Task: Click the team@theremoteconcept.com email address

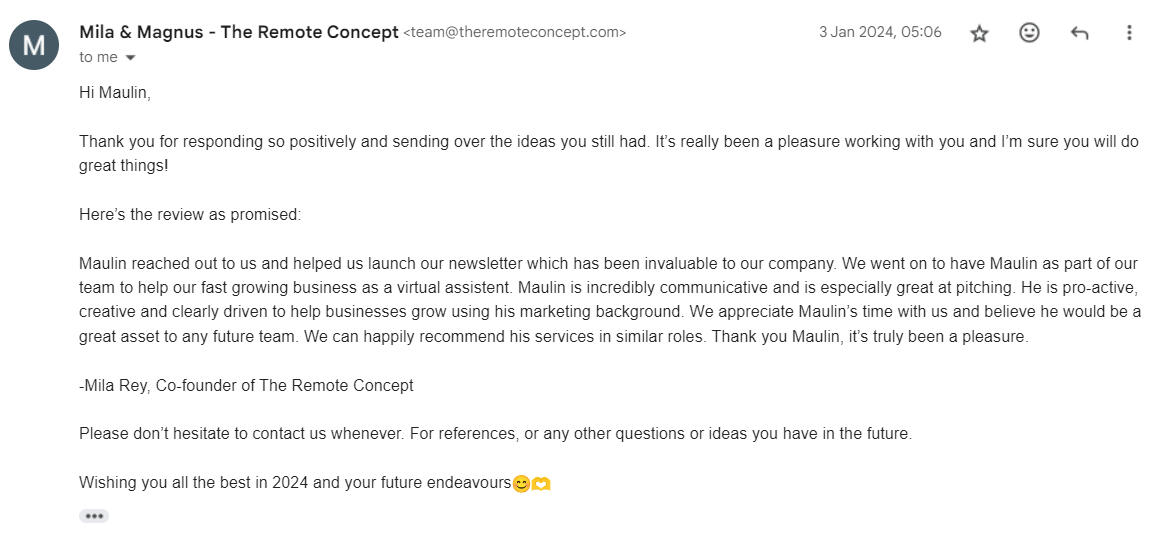Action: click(x=514, y=33)
